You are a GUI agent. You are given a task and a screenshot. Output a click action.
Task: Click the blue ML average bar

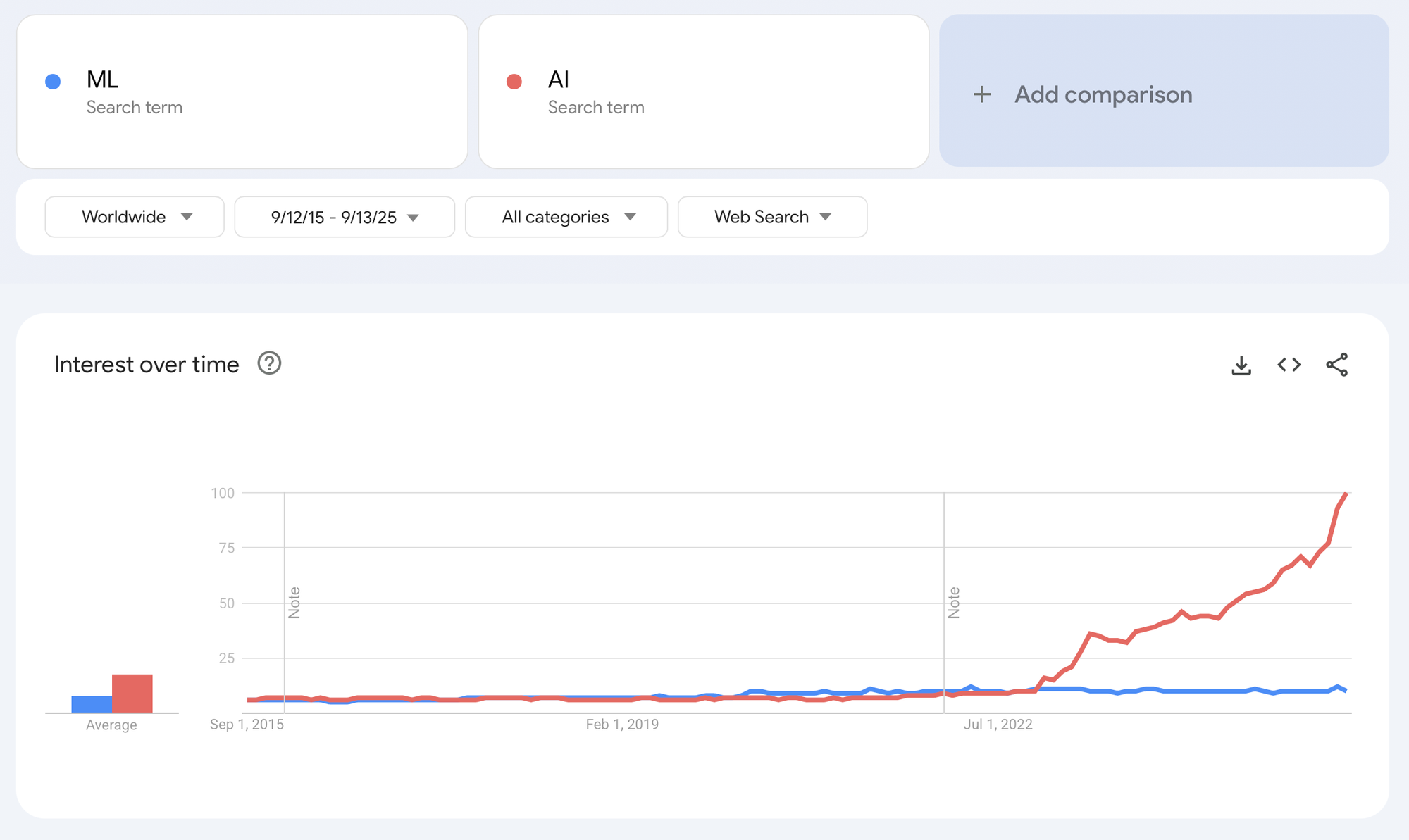pos(92,703)
